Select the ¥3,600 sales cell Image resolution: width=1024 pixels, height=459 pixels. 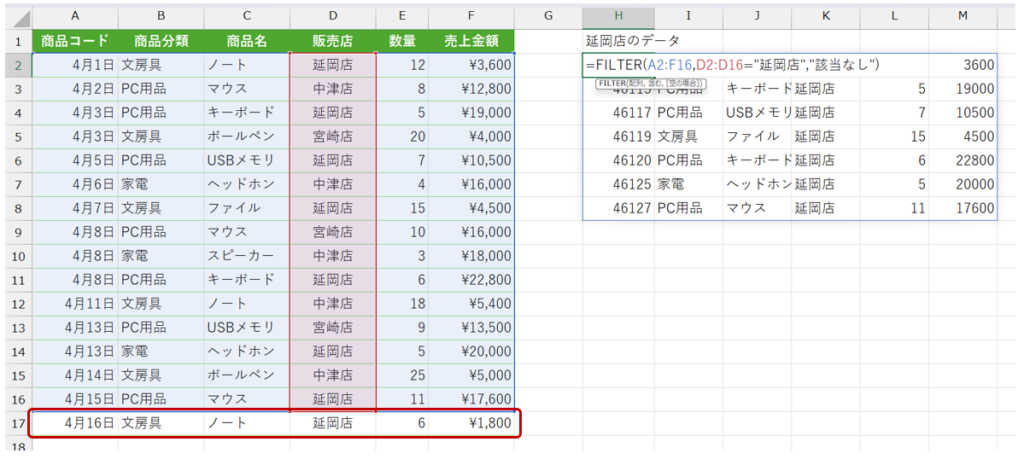[472, 65]
